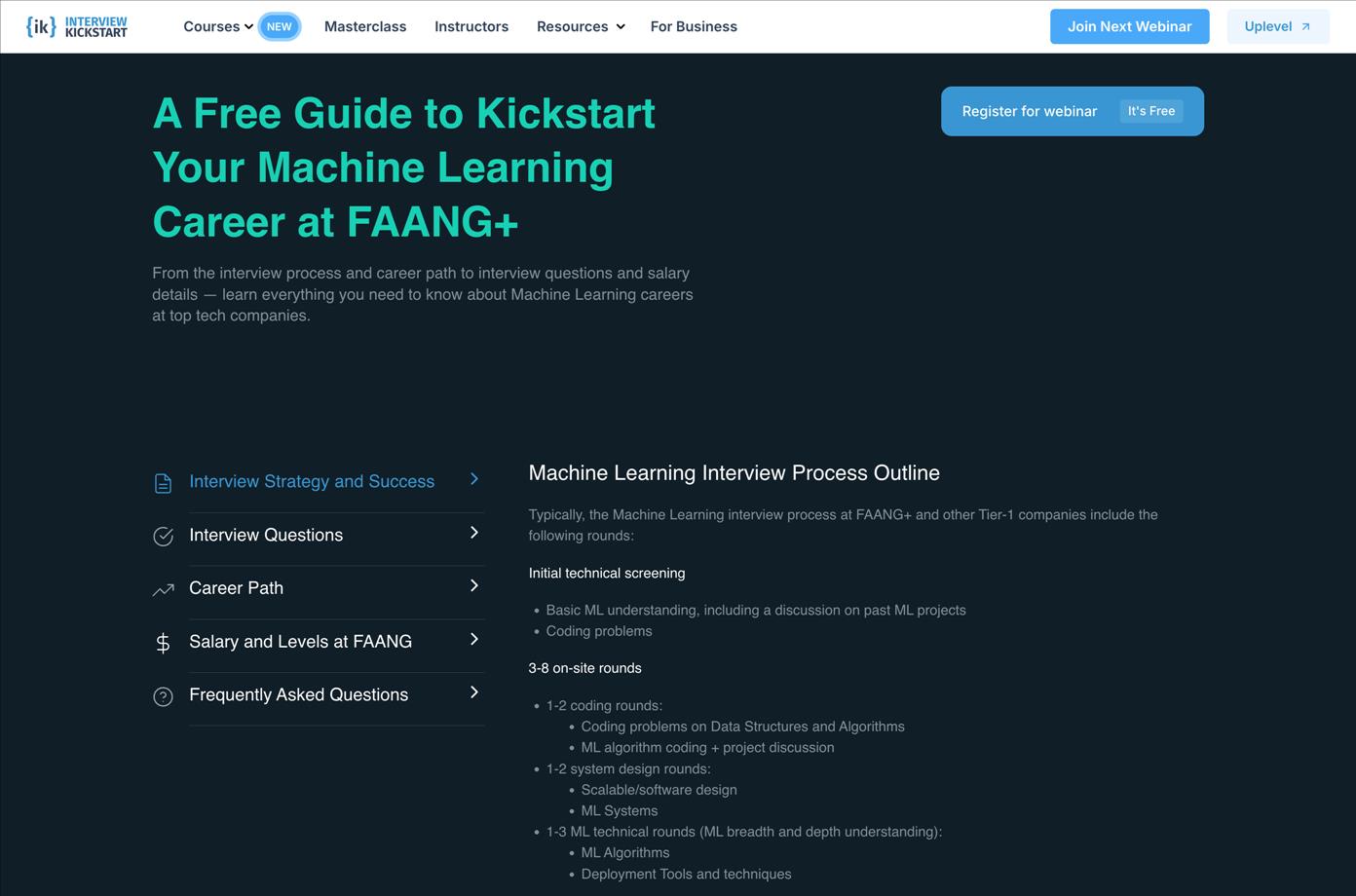Image resolution: width=1356 pixels, height=896 pixels.
Task: Click the Register for webinar button
Action: 1072,111
